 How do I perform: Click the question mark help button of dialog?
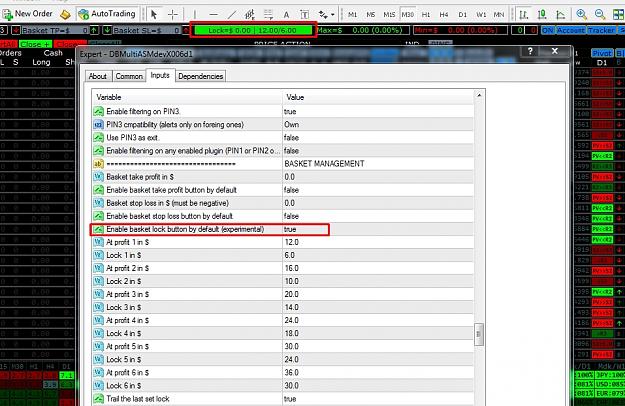[x=530, y=51]
